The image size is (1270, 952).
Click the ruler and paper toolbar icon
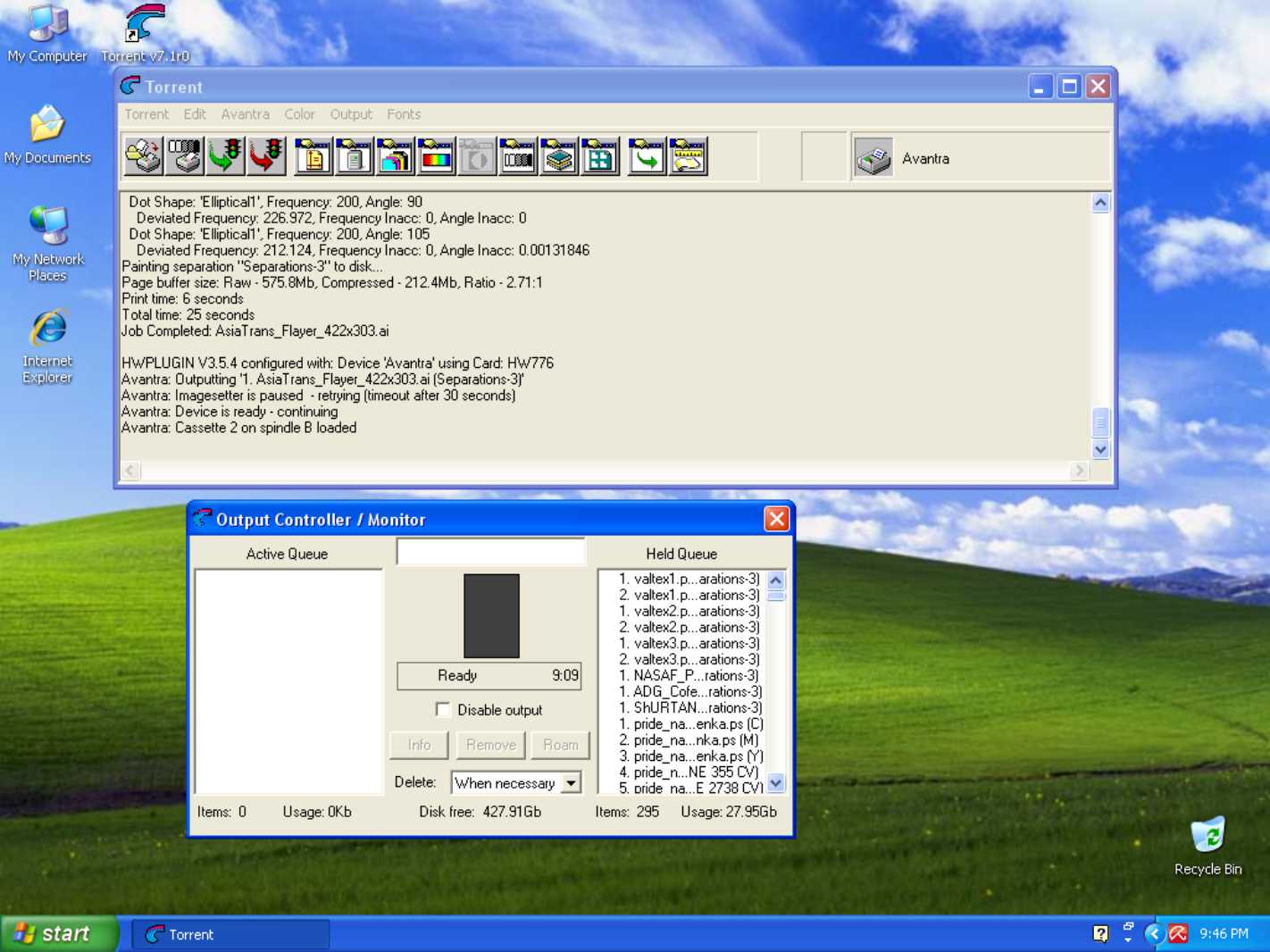click(x=688, y=157)
